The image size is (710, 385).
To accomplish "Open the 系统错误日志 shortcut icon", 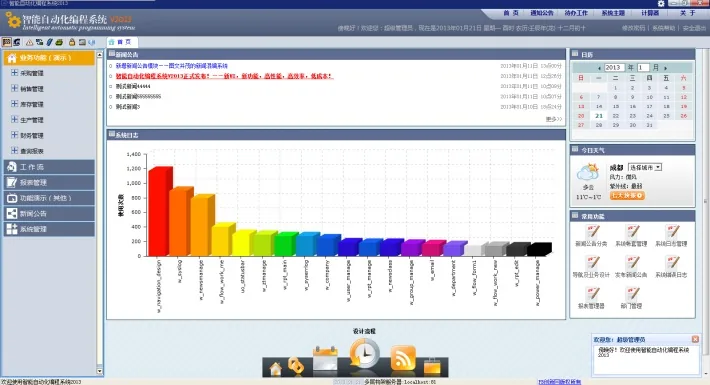I will click(x=672, y=263).
